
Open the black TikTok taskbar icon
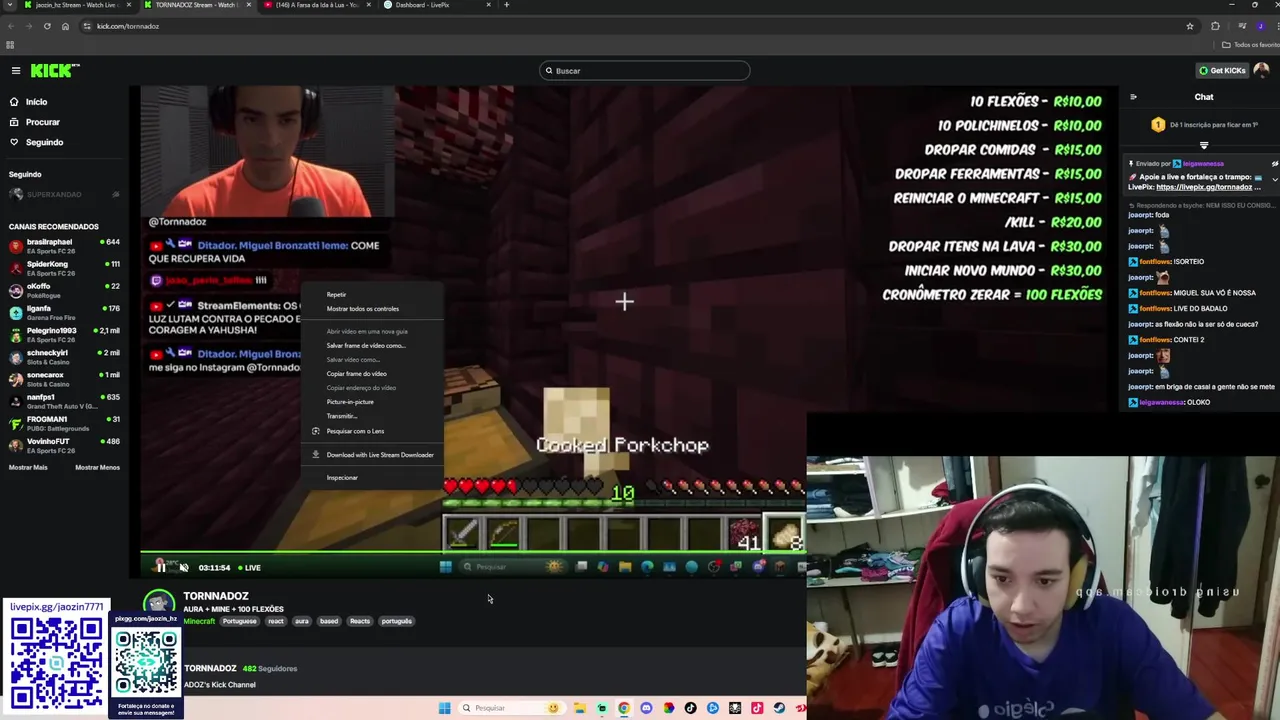pyautogui.click(x=690, y=708)
